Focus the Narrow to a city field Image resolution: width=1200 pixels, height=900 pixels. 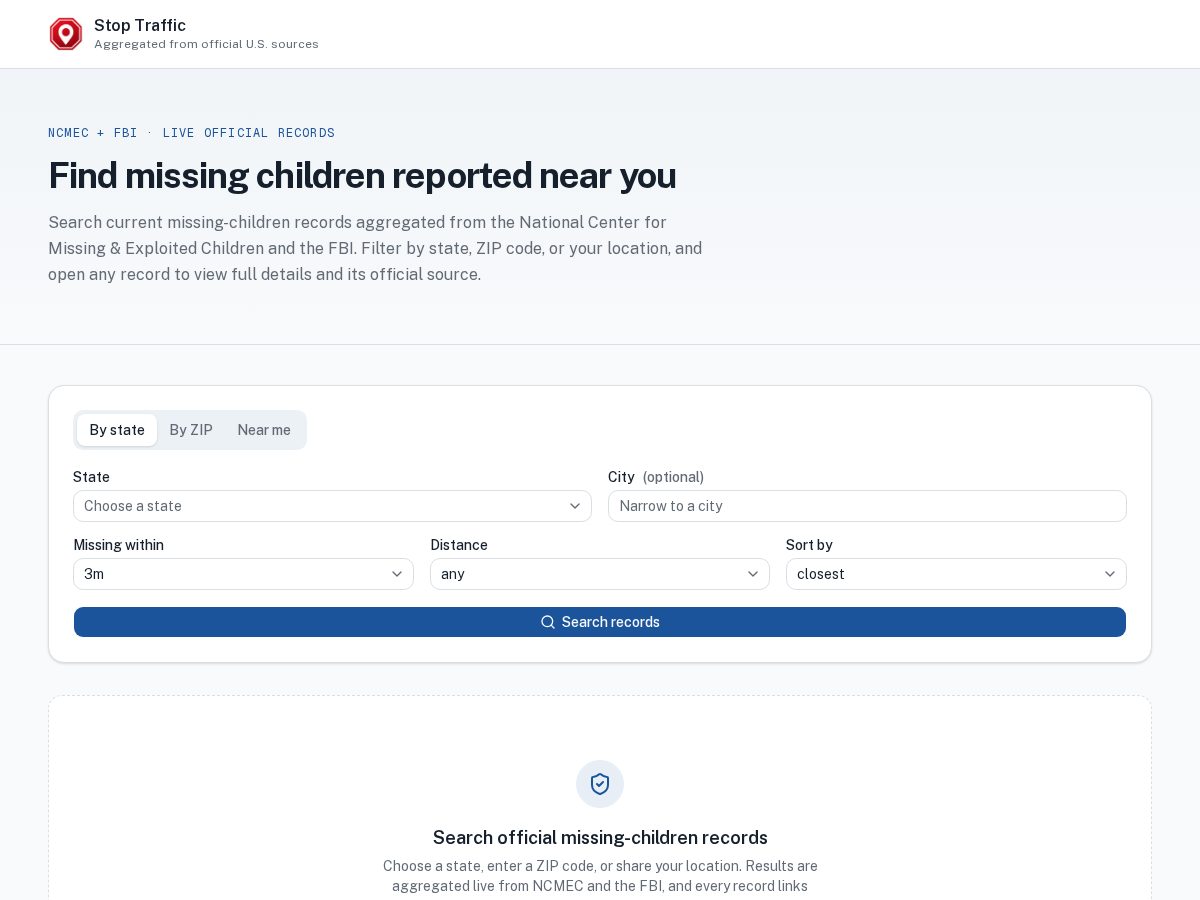[867, 506]
